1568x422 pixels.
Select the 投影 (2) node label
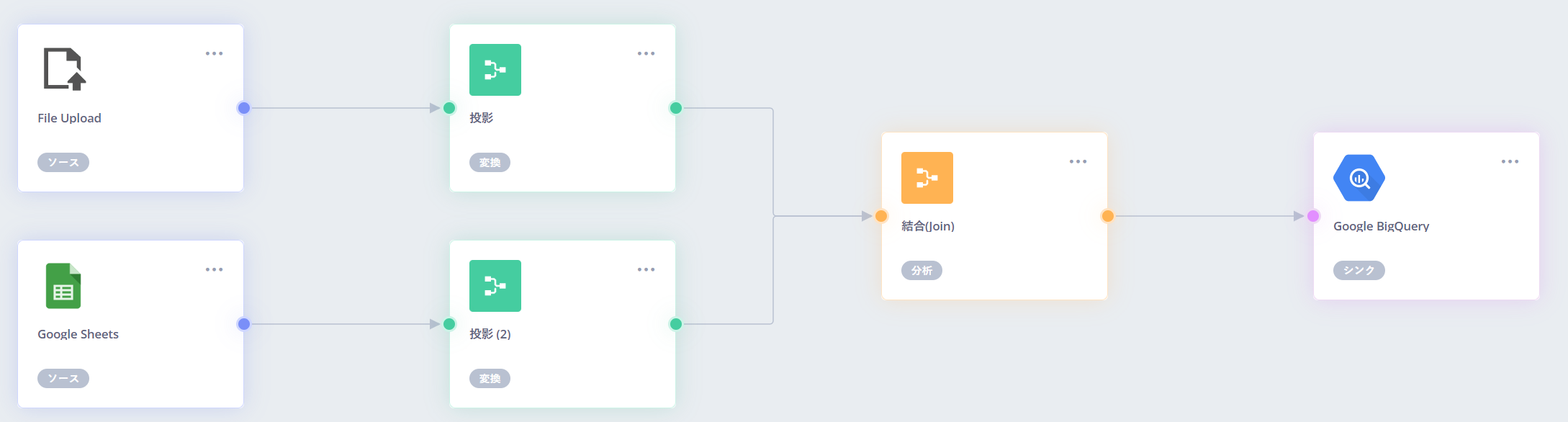490,334
